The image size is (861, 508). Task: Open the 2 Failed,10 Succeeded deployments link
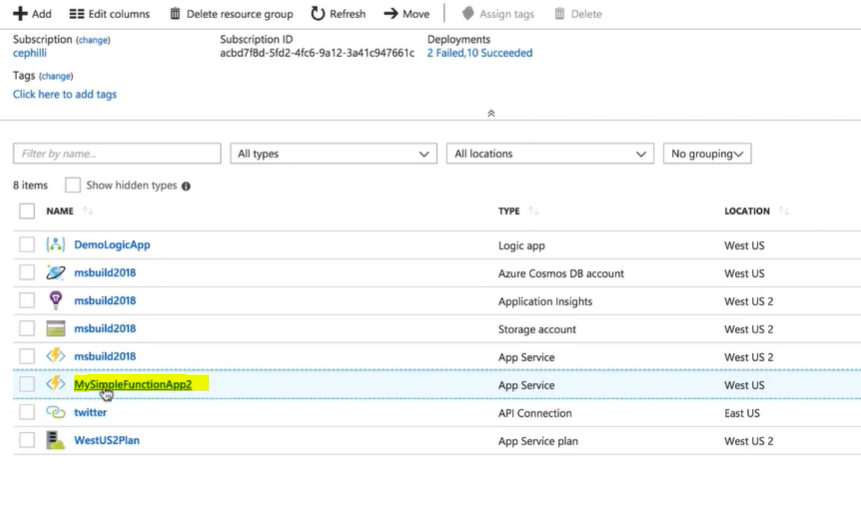pyautogui.click(x=479, y=53)
